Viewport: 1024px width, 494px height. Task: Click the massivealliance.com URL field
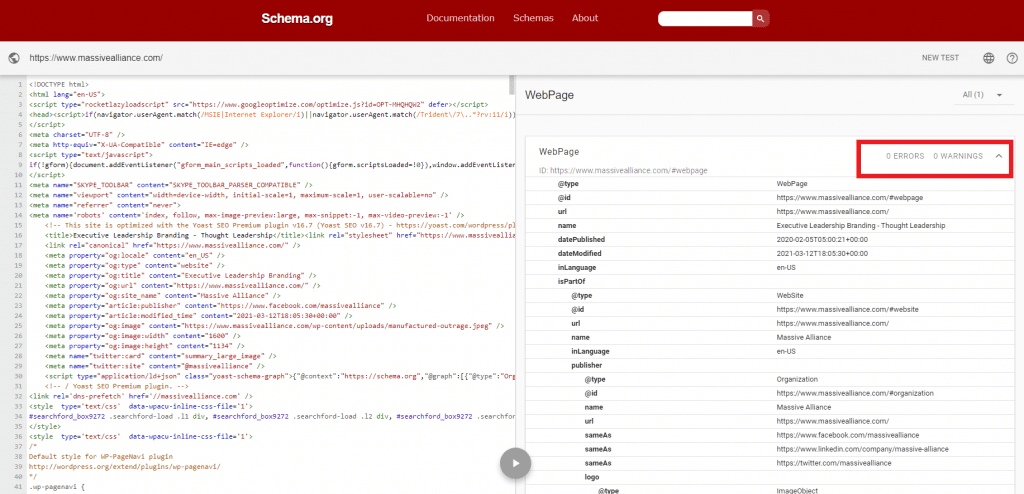95,58
